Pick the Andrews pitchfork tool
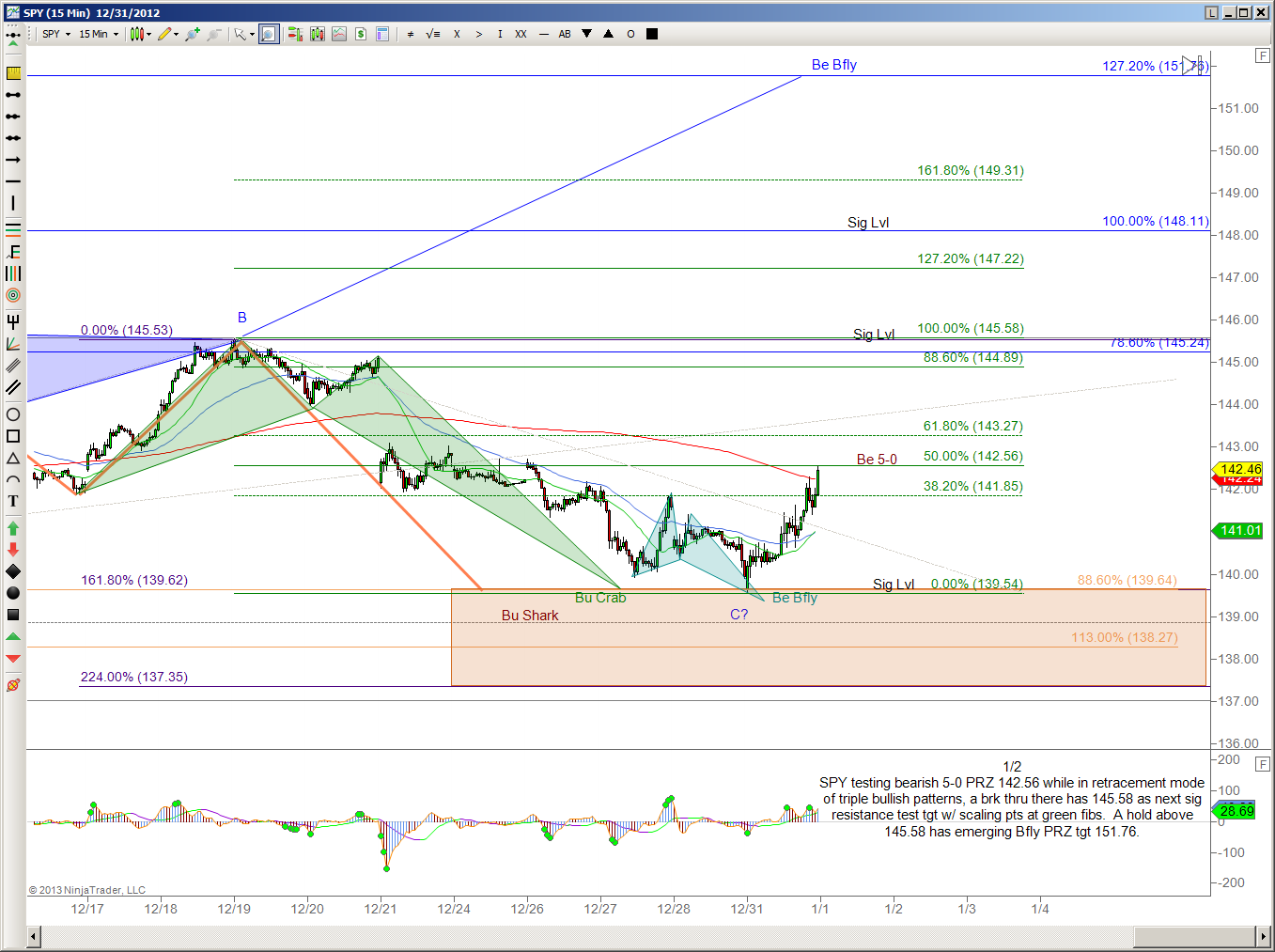Viewport: 1275px width, 952px height. pyautogui.click(x=13, y=322)
